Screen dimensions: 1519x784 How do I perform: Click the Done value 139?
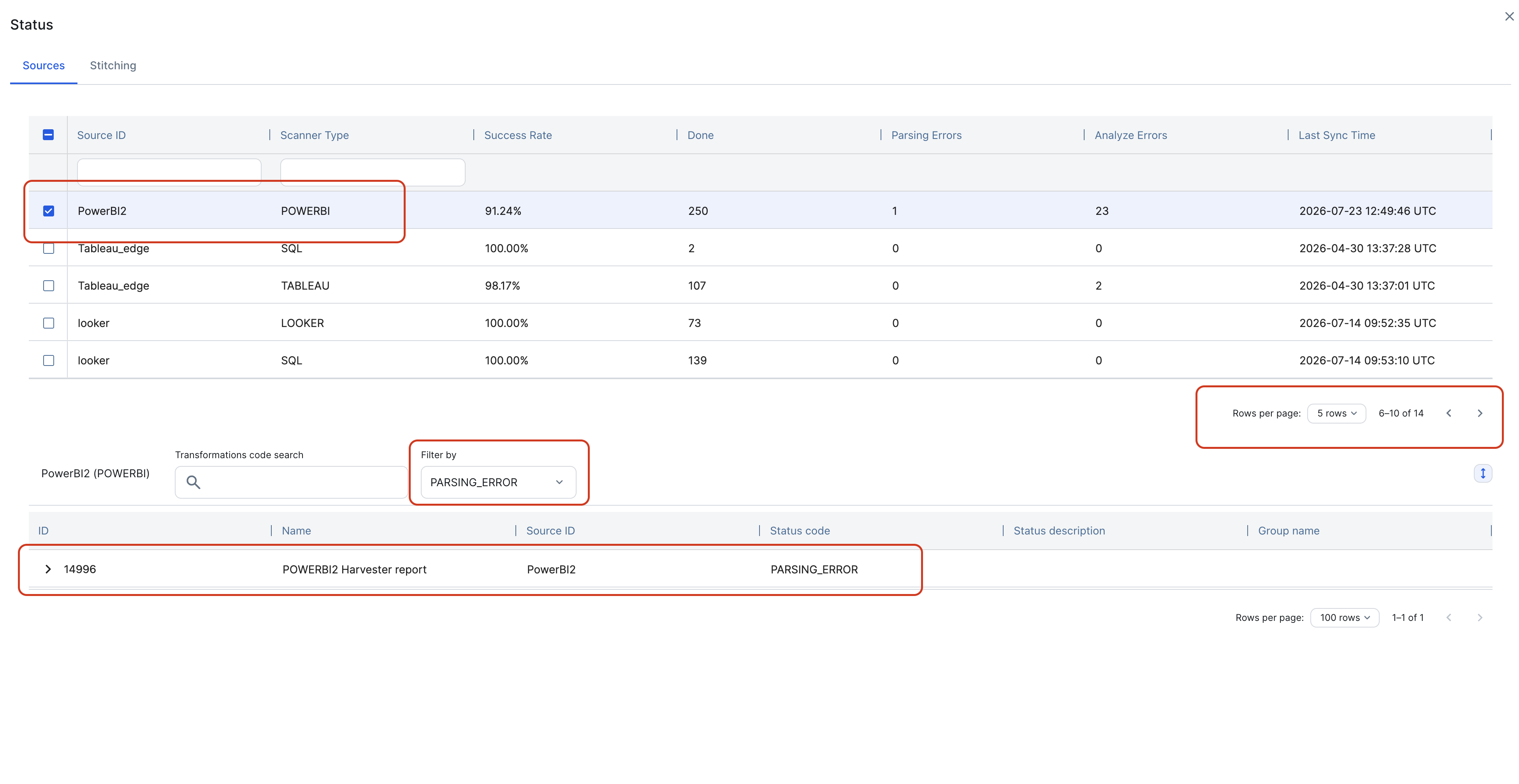point(697,360)
